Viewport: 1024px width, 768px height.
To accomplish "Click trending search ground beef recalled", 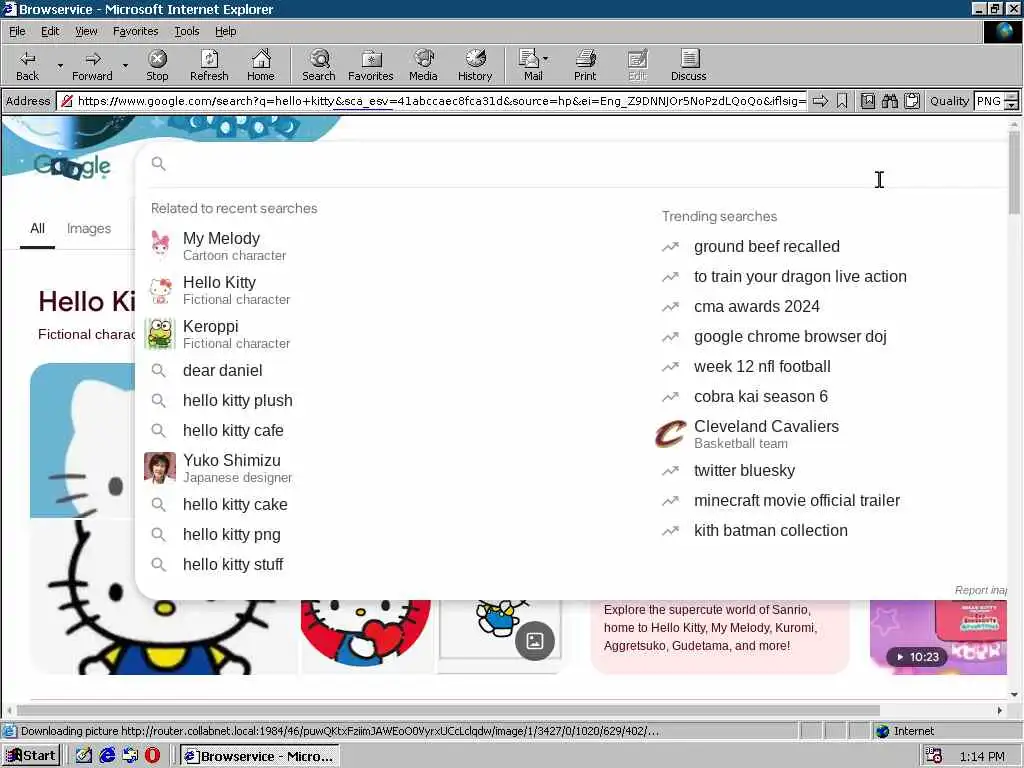I will tap(767, 247).
